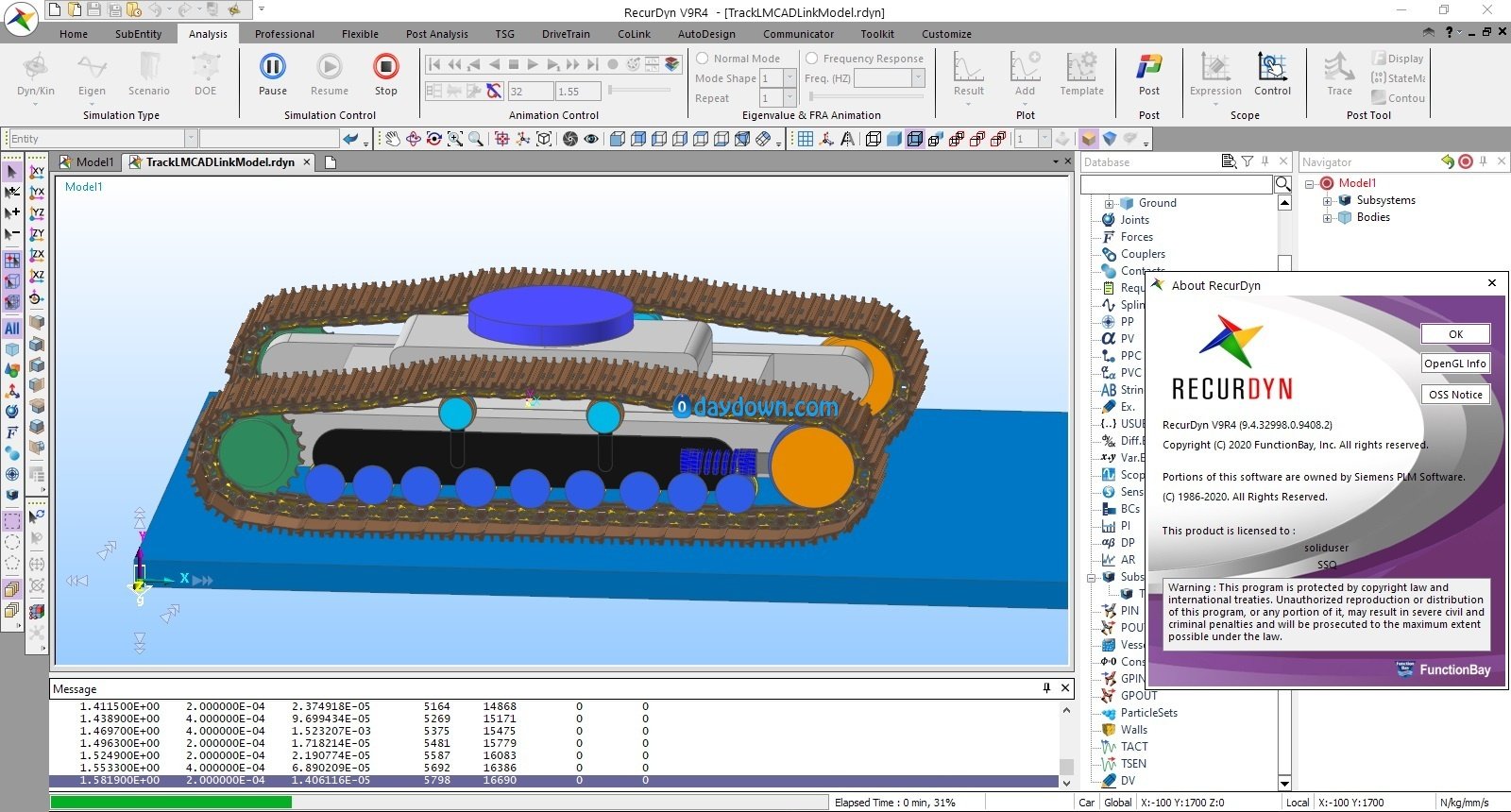The image size is (1511, 812).
Task: Click the green simulation progress bar
Action: tap(171, 803)
